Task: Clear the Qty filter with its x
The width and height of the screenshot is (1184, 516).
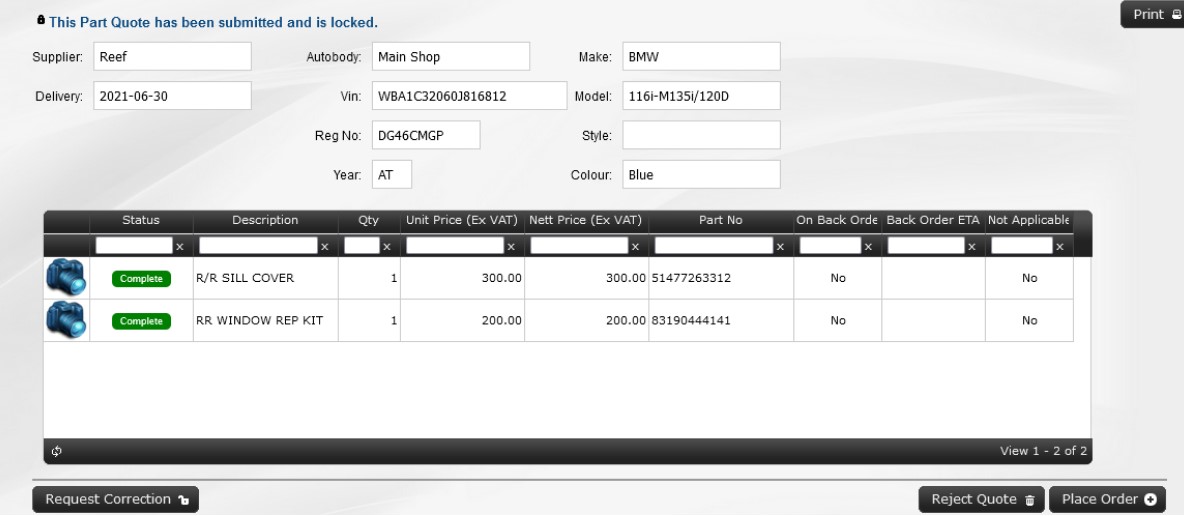Action: (x=387, y=246)
